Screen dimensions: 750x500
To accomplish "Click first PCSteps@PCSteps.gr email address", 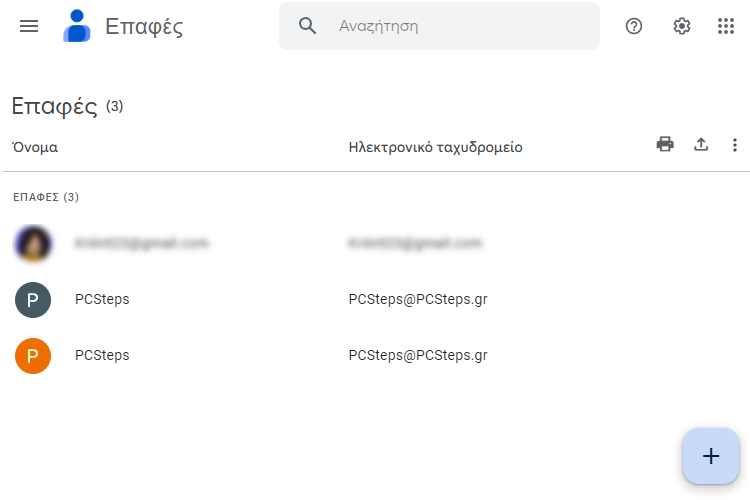I will [418, 300].
